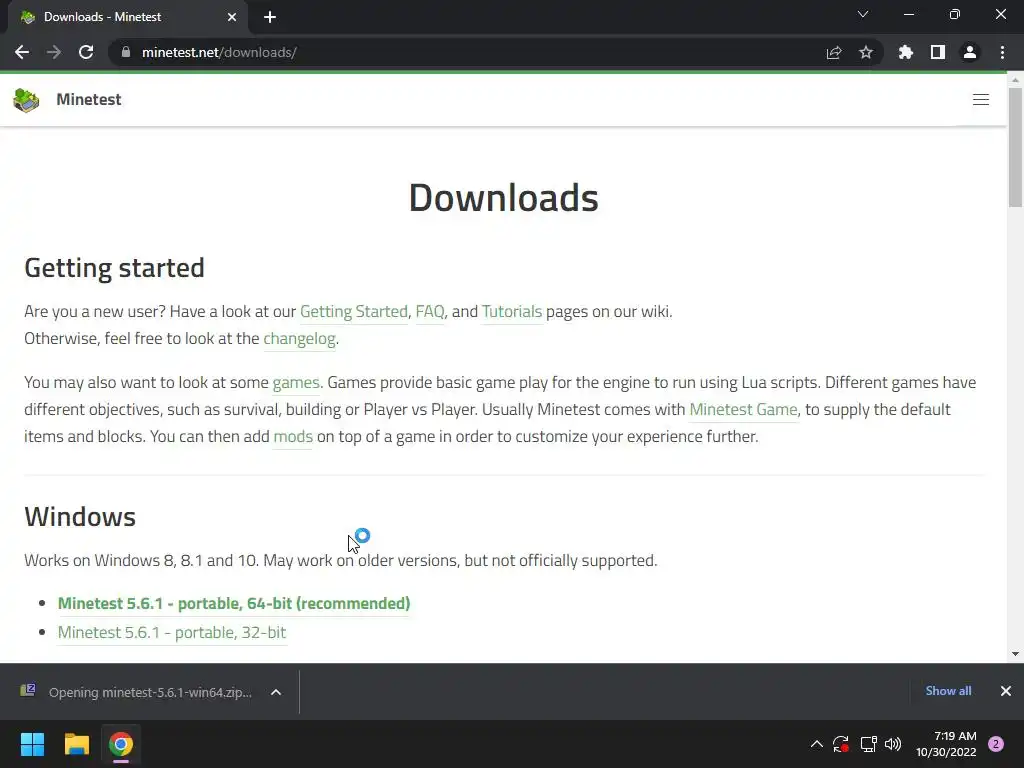Open the Tutorials link
The width and height of the screenshot is (1024, 768).
(x=512, y=312)
